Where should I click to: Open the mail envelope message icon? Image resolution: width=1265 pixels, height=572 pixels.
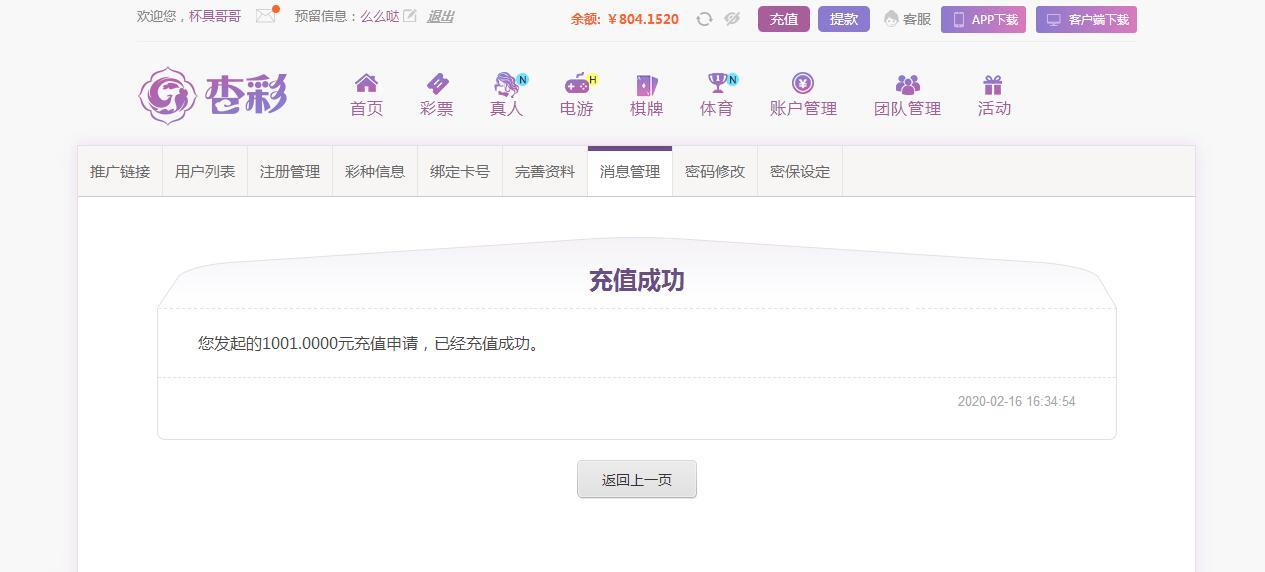click(266, 16)
